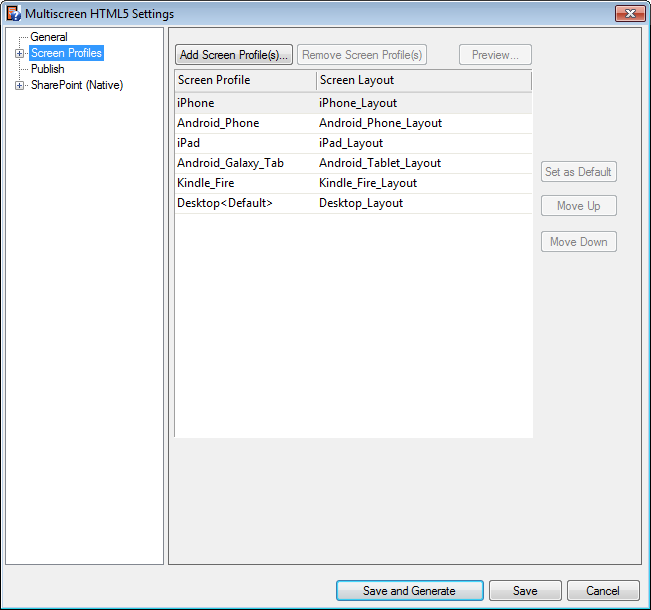This screenshot has width=651, height=610.
Task: Cancel the settings dialog
Action: coord(602,591)
